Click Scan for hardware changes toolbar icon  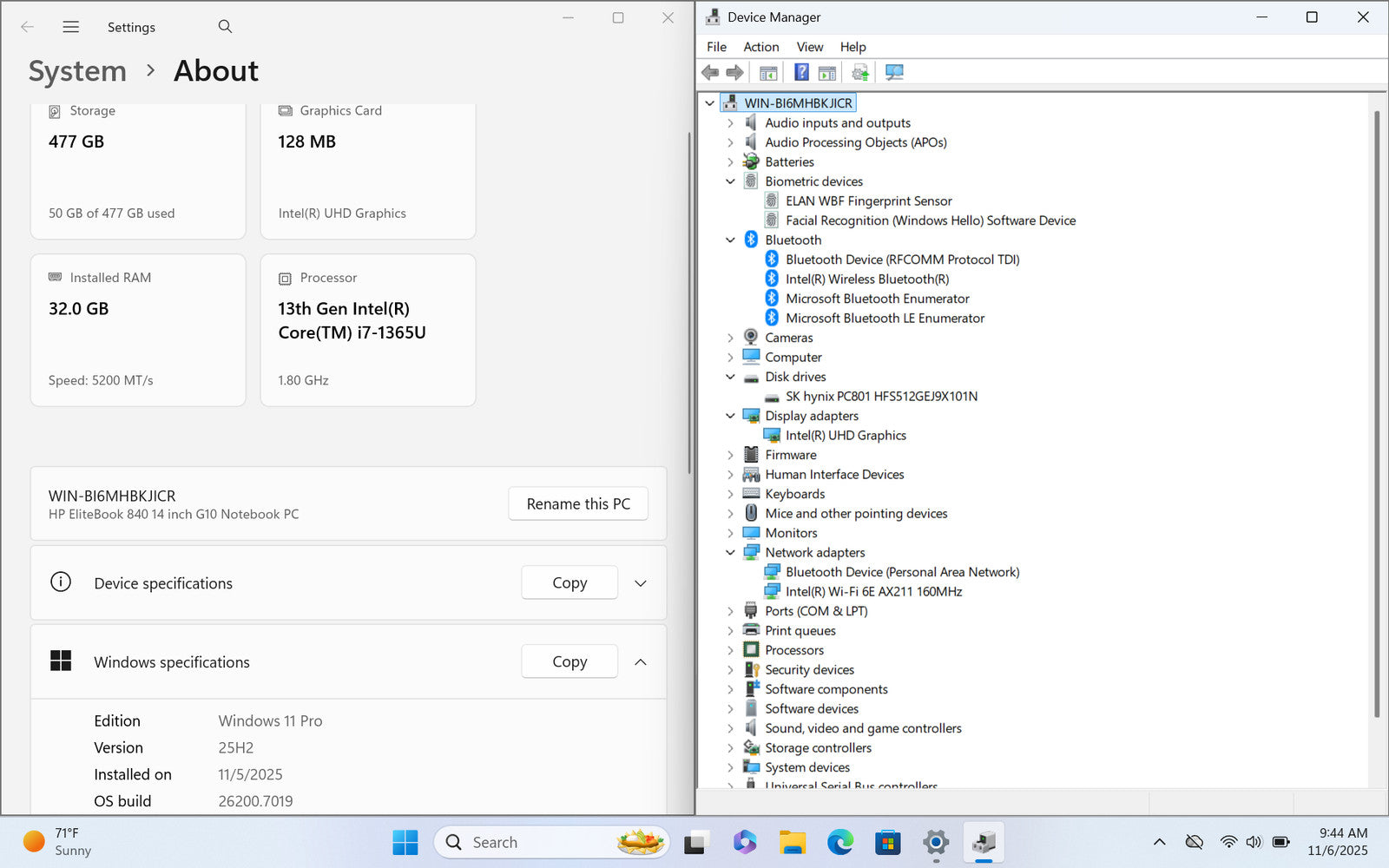pos(893,72)
